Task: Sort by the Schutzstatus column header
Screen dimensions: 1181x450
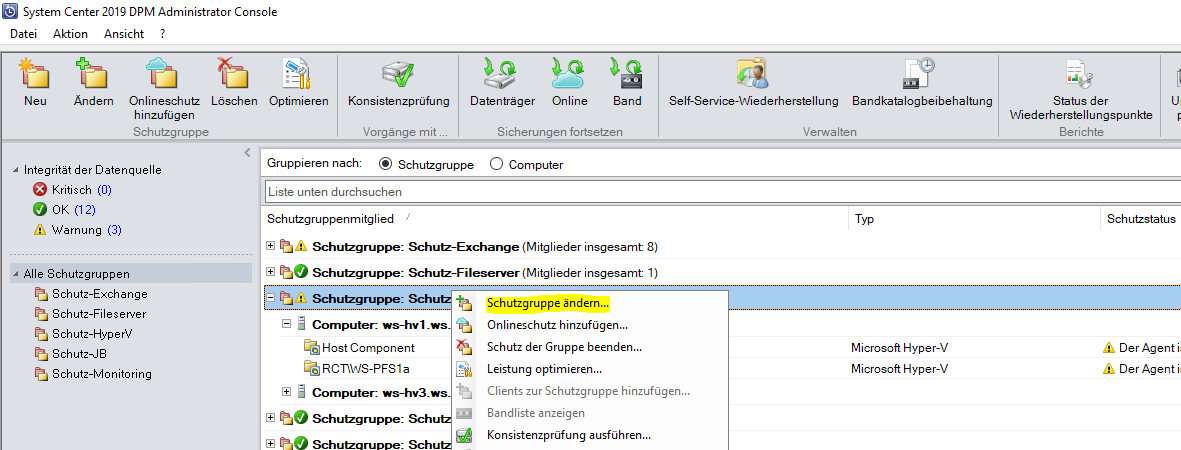Action: 1141,219
